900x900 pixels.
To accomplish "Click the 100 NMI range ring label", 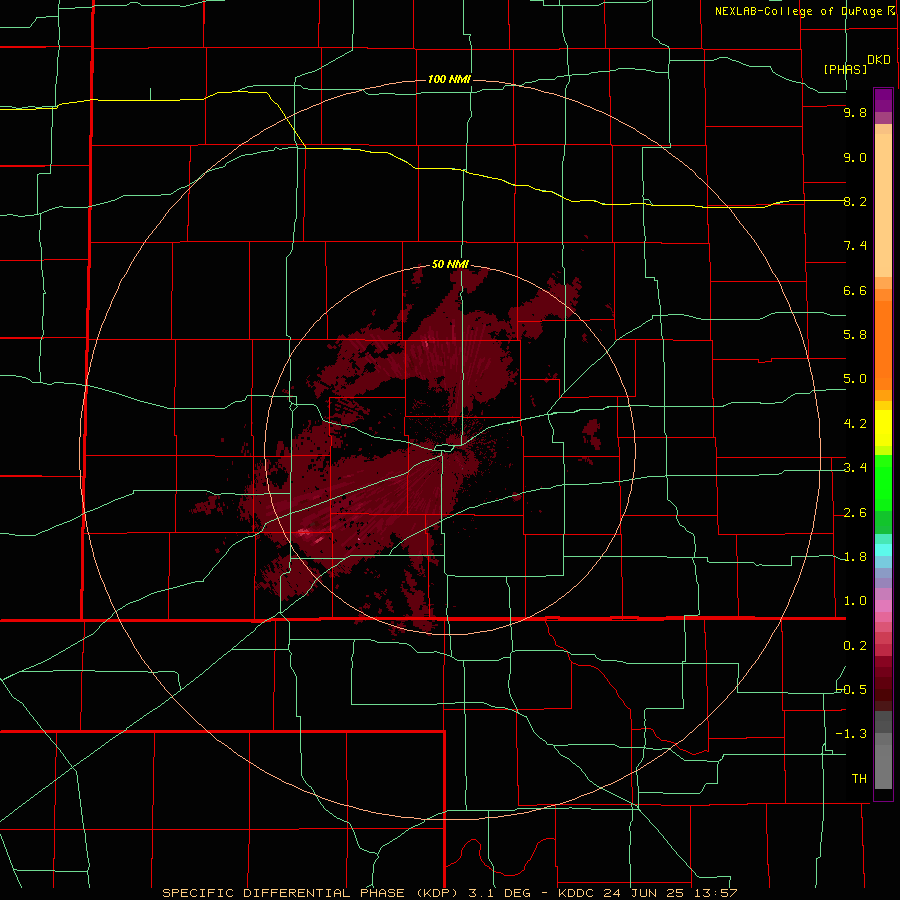I will [449, 79].
